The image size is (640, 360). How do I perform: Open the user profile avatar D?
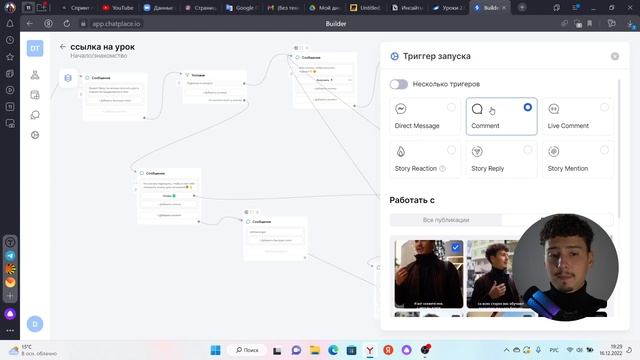click(35, 324)
